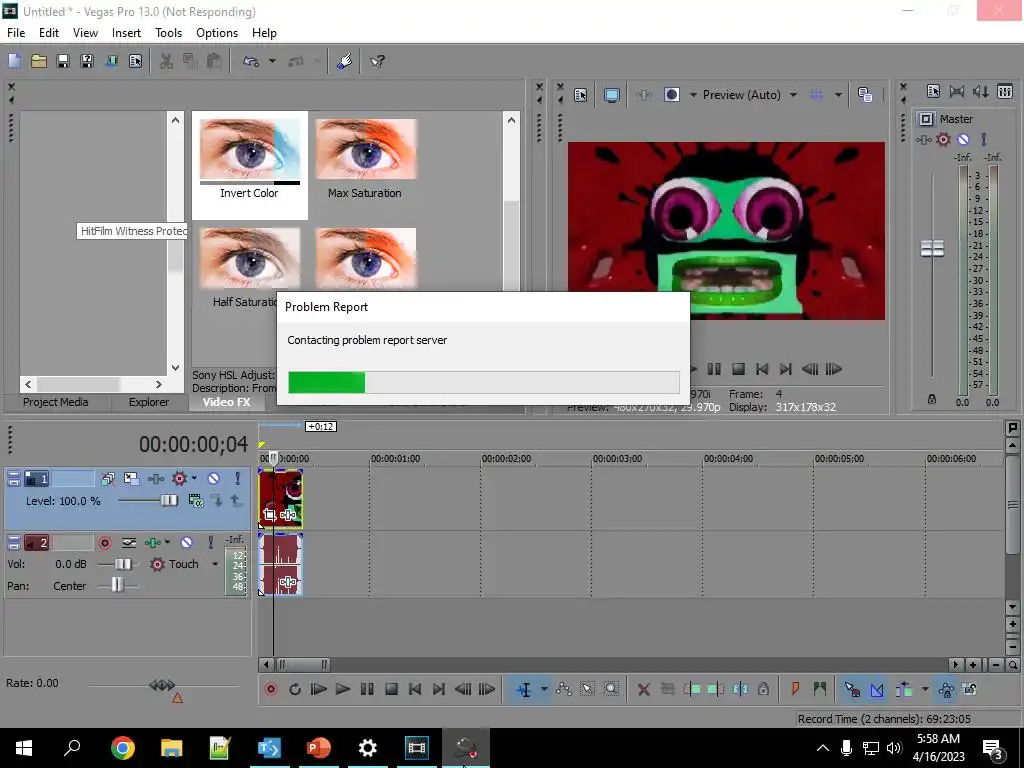Click Stop in the timeline transport bar
Screen dimensions: 1024x768
coord(391,690)
